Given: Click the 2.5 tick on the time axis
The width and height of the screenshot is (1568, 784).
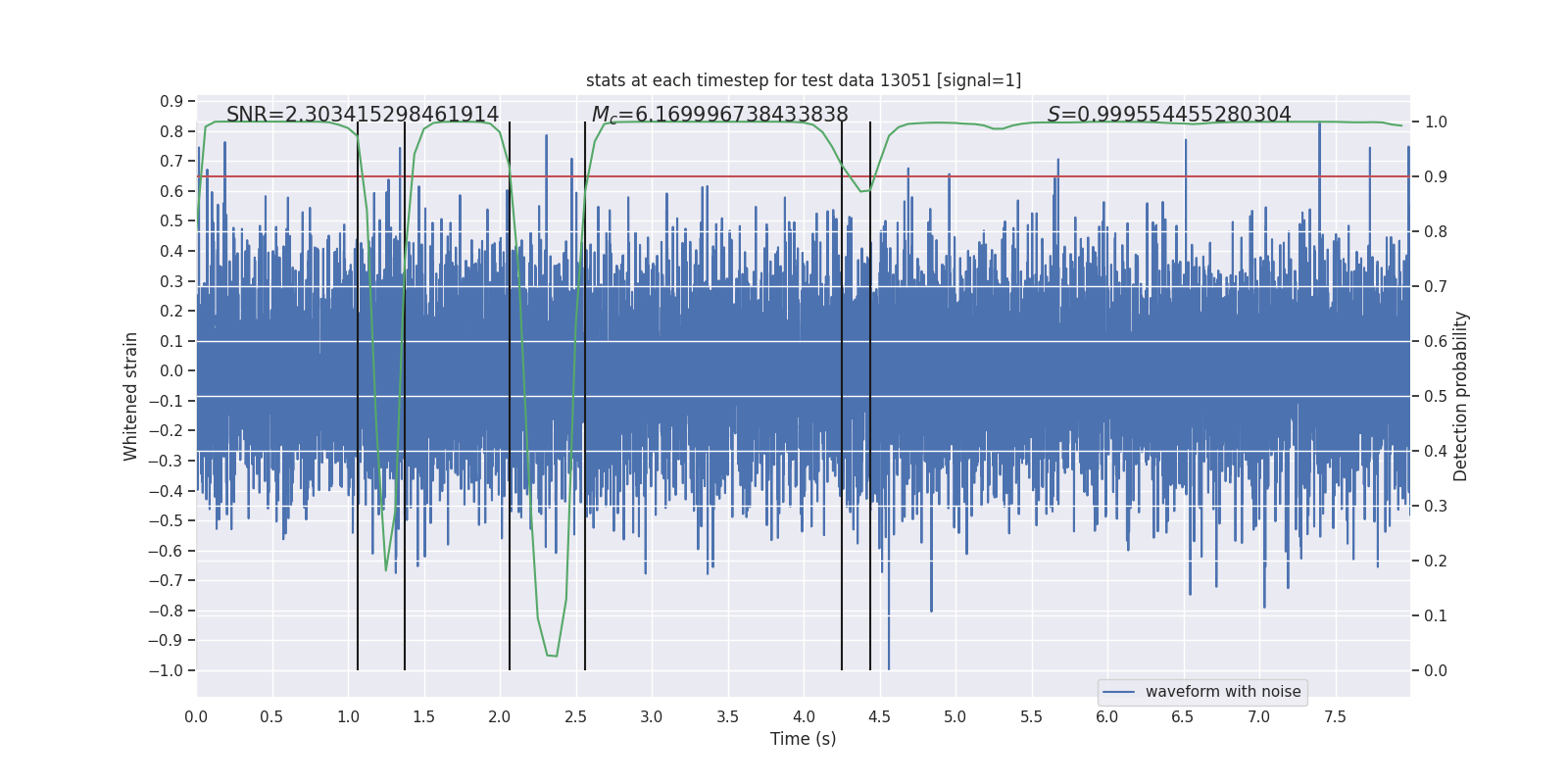Looking at the screenshot, I should point(575,717).
